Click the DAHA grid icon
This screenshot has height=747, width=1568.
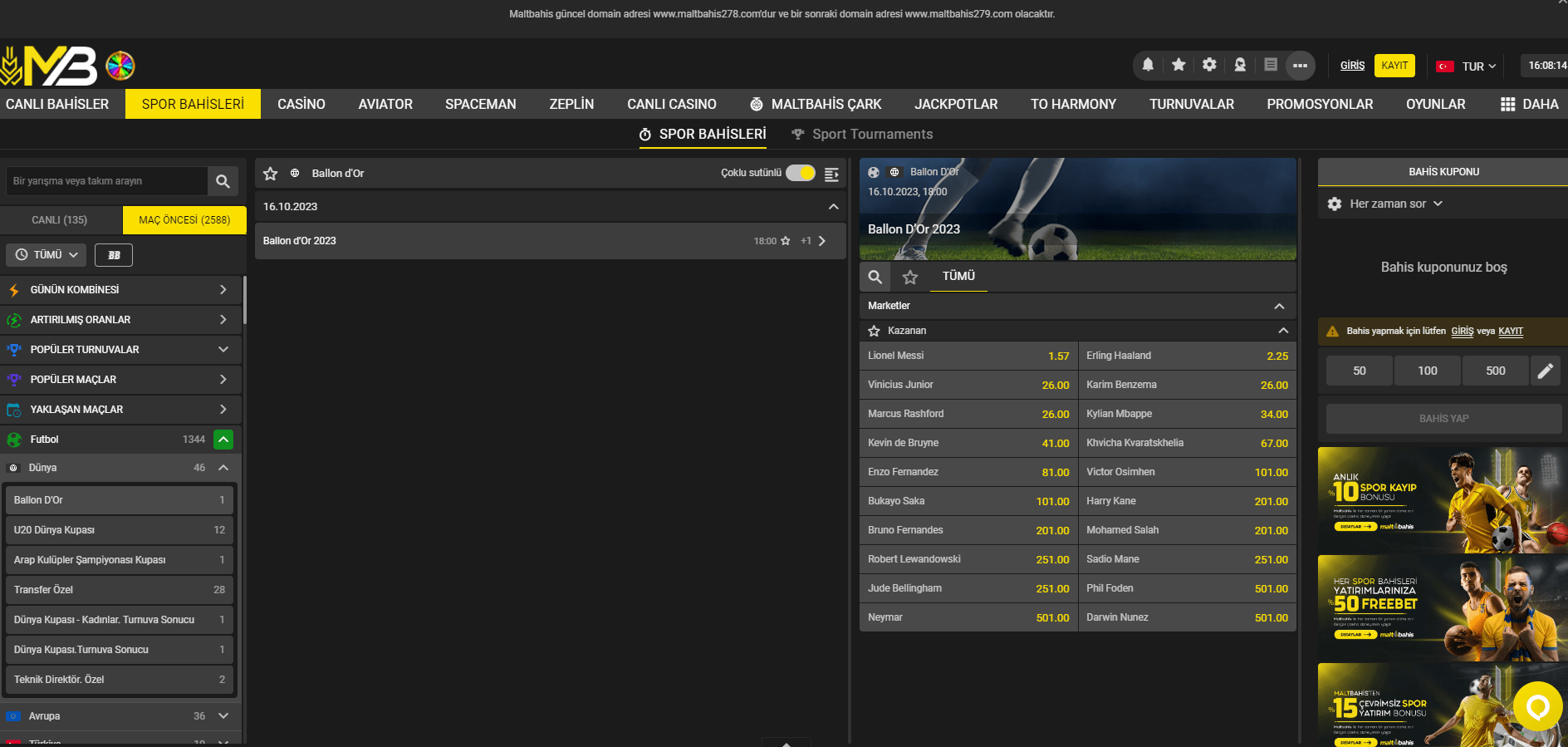[x=1508, y=104]
